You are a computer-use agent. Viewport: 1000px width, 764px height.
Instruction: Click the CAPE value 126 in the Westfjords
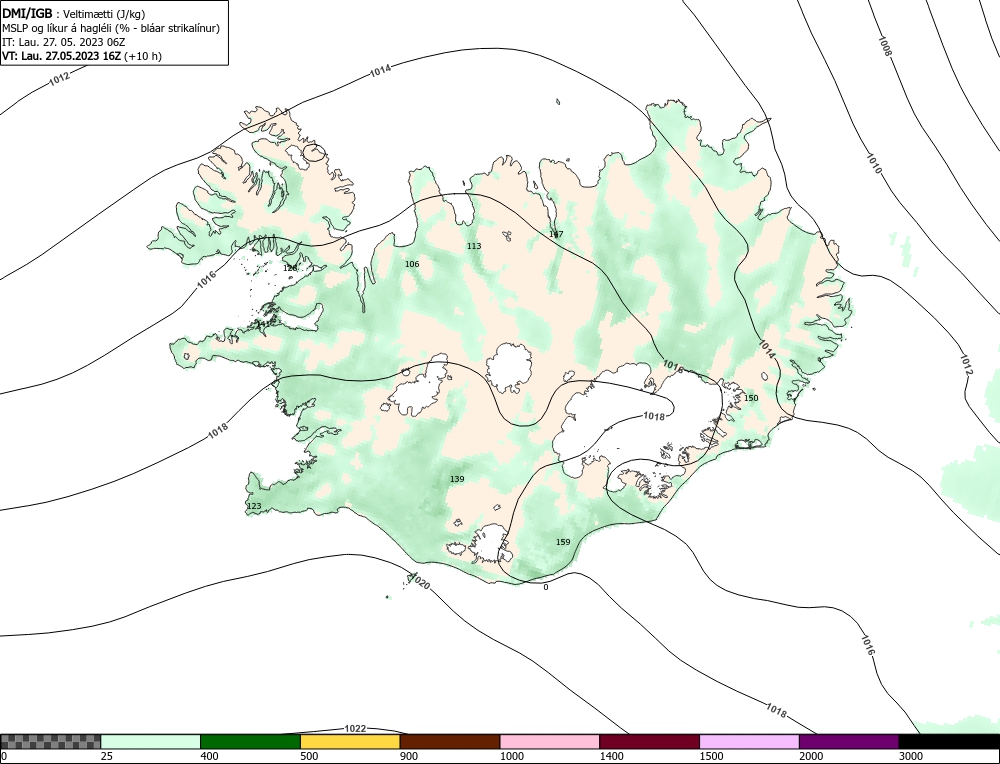click(290, 268)
